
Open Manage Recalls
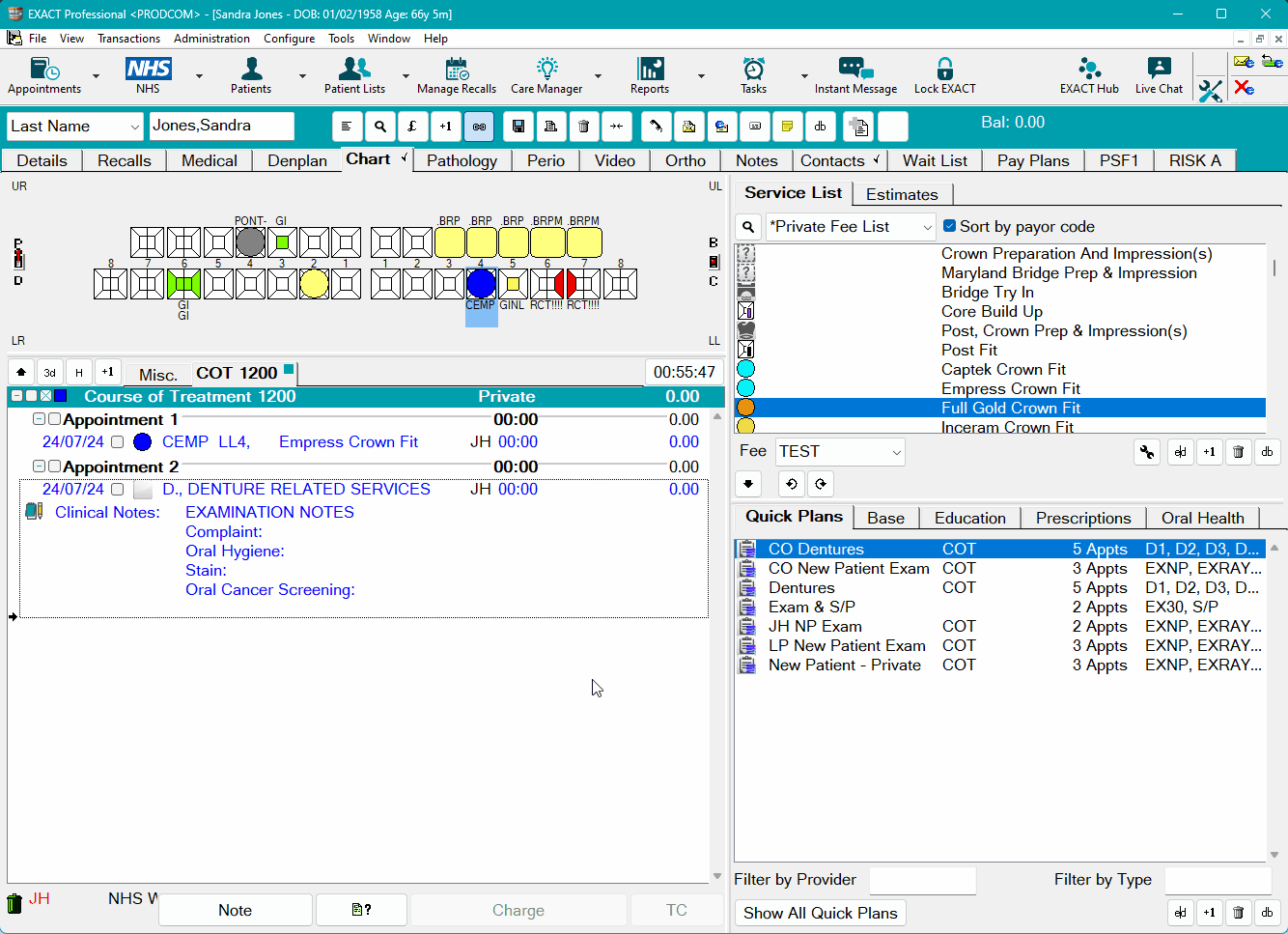click(x=457, y=75)
